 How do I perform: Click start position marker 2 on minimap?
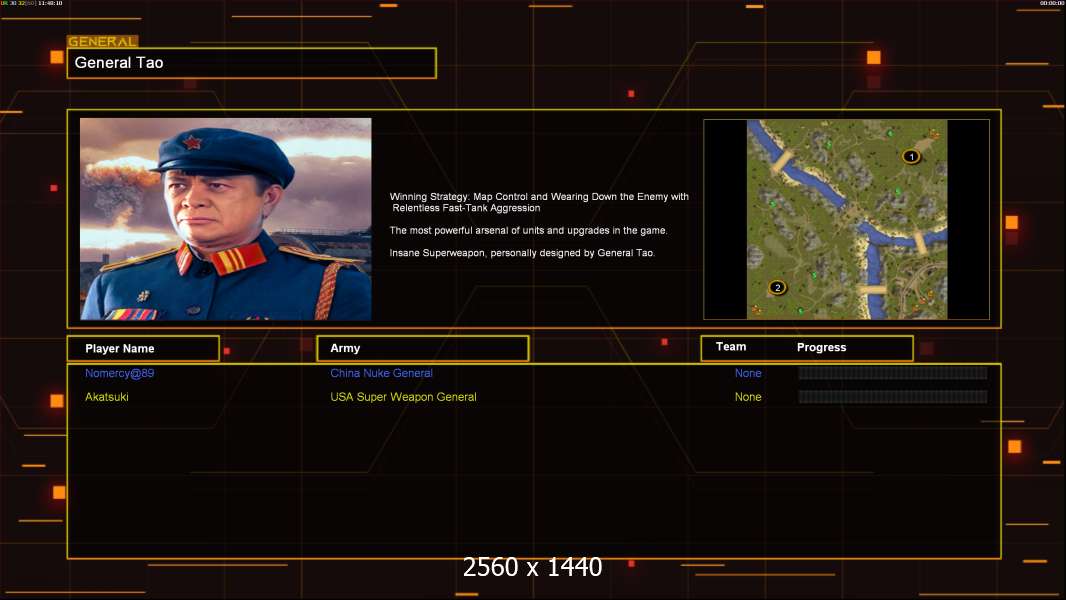(x=777, y=287)
